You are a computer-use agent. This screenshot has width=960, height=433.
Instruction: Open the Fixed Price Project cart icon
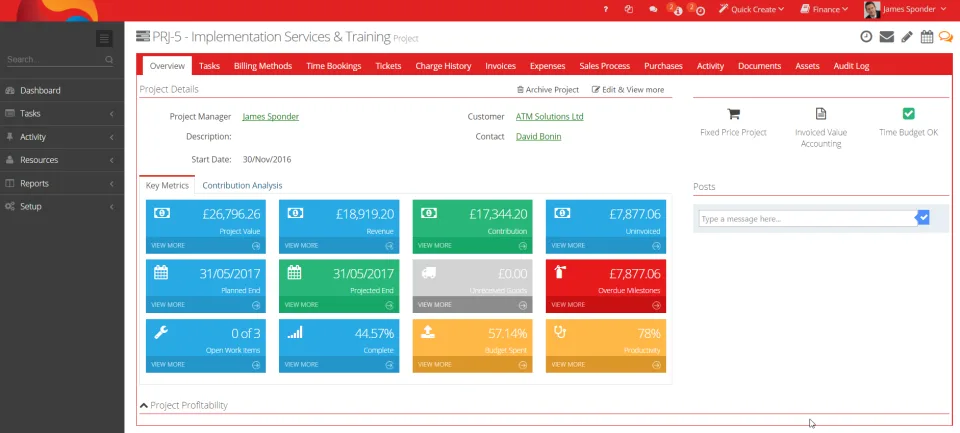[x=733, y=114]
